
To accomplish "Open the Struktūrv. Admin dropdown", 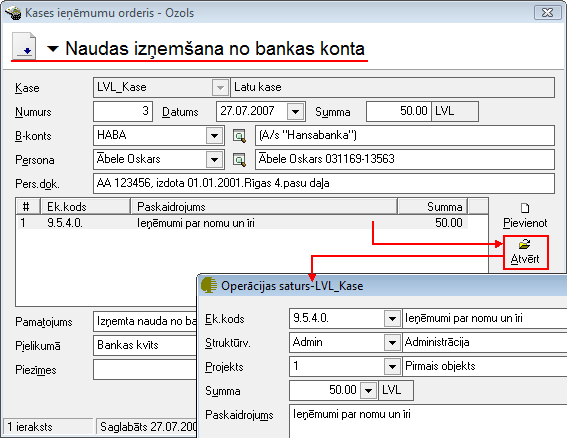I will tap(392, 343).
